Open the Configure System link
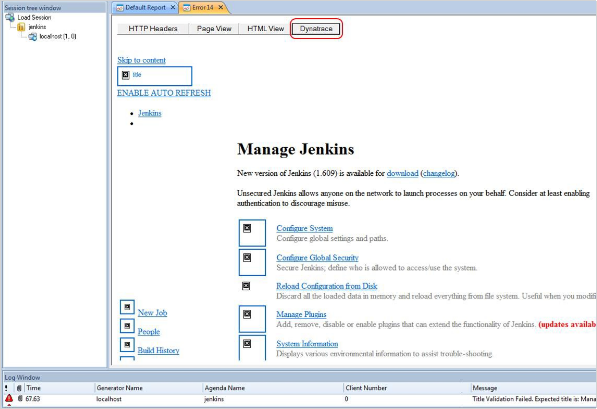Viewport: 597px width, 409px height. click(x=305, y=228)
